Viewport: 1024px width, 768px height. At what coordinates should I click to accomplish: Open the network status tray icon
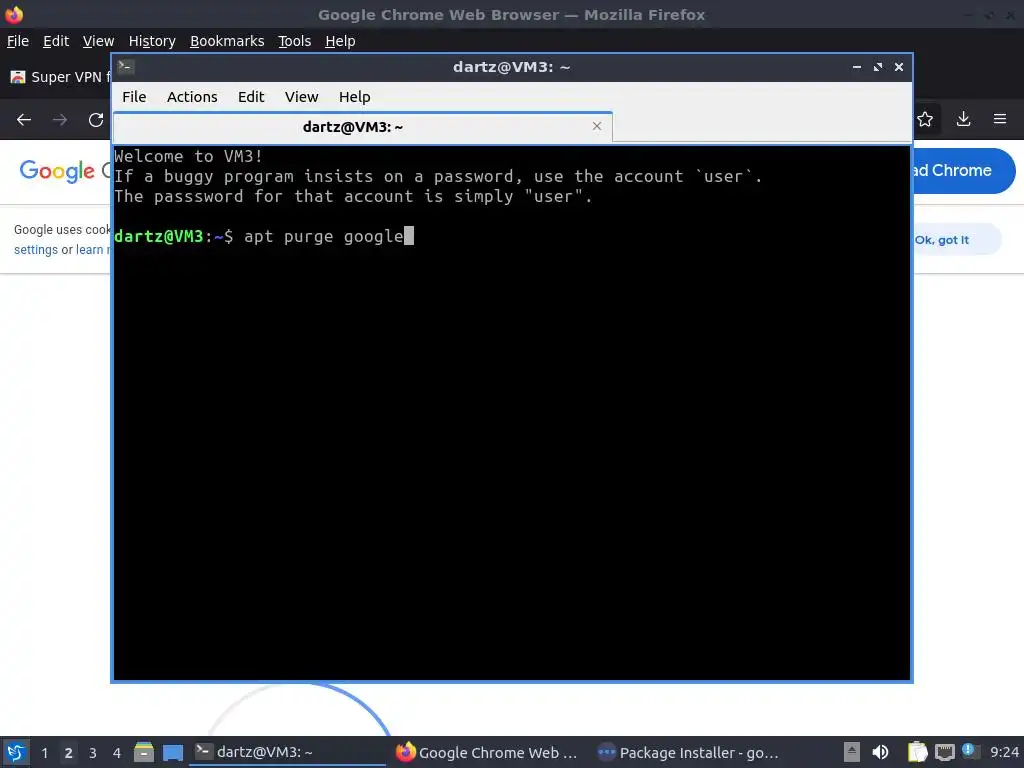[944, 752]
